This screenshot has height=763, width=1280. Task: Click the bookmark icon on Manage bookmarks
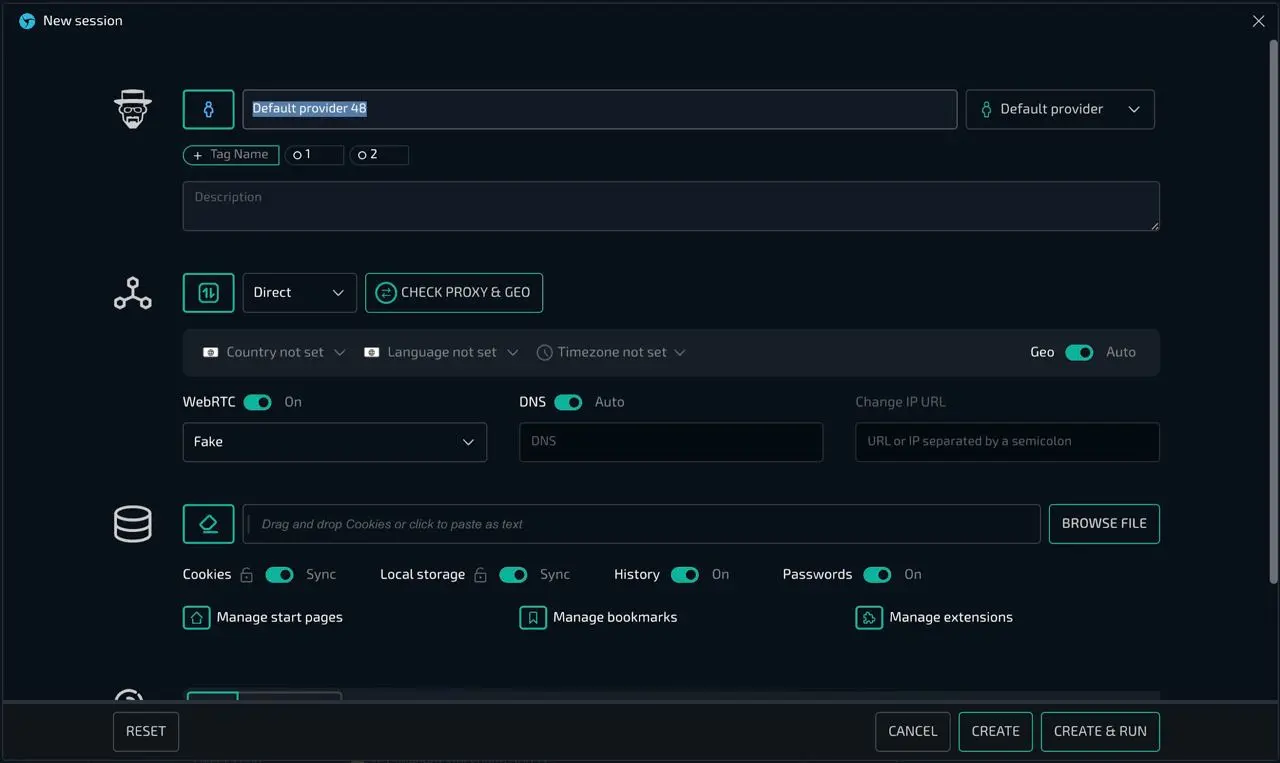(x=532, y=617)
